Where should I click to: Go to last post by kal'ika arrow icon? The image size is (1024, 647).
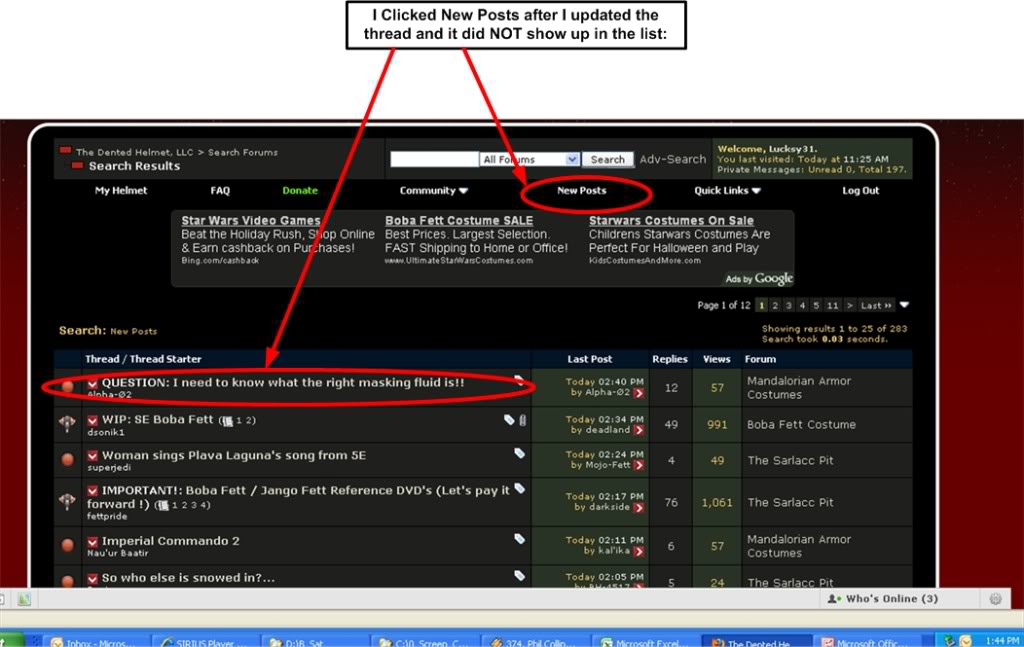pyautogui.click(x=639, y=551)
